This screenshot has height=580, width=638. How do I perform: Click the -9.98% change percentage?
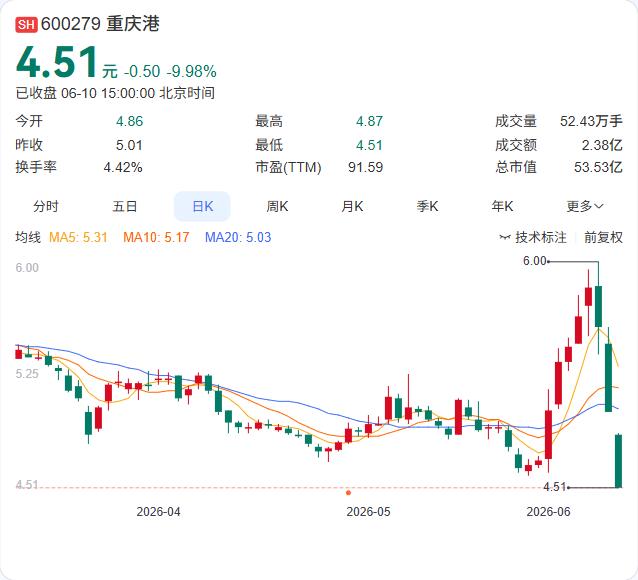click(x=192, y=72)
